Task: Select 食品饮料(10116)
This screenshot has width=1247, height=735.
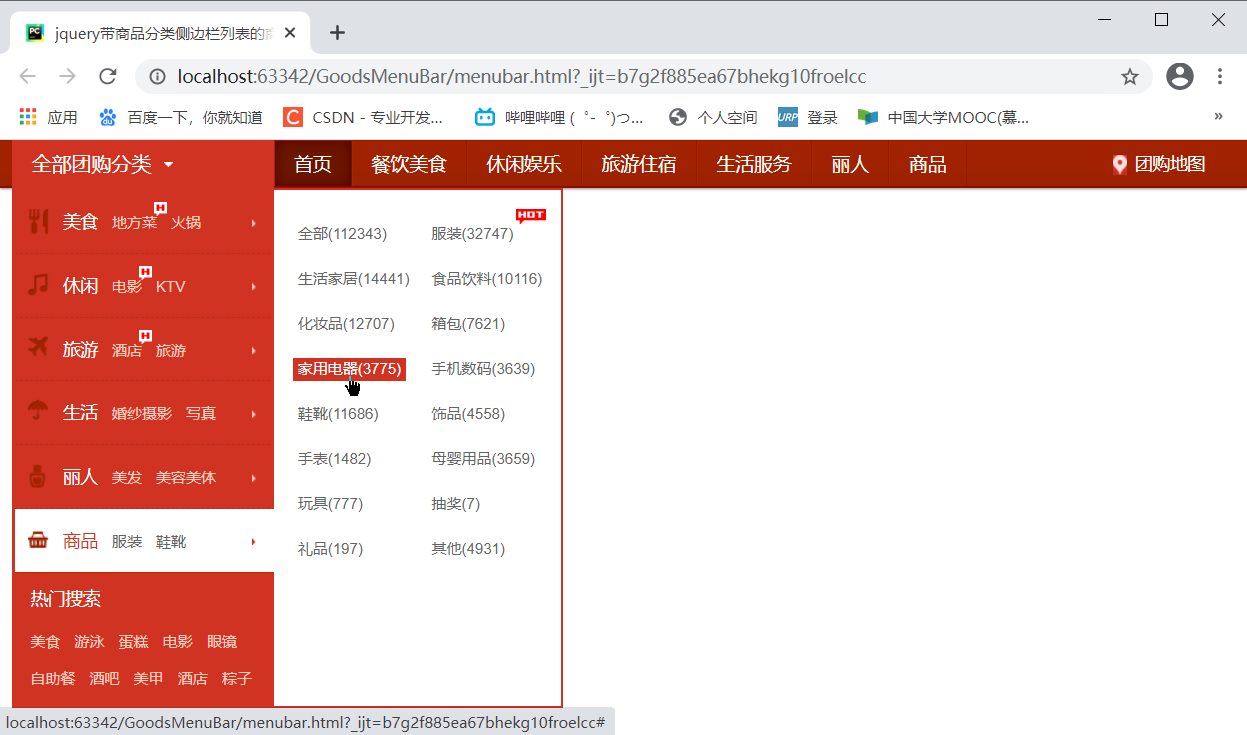Action: pyautogui.click(x=487, y=279)
